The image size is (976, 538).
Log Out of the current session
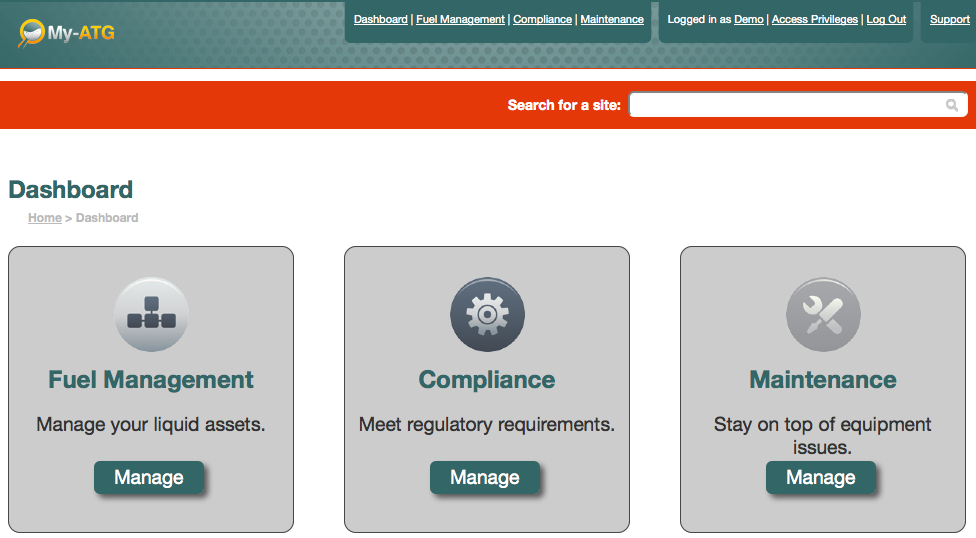[886, 19]
